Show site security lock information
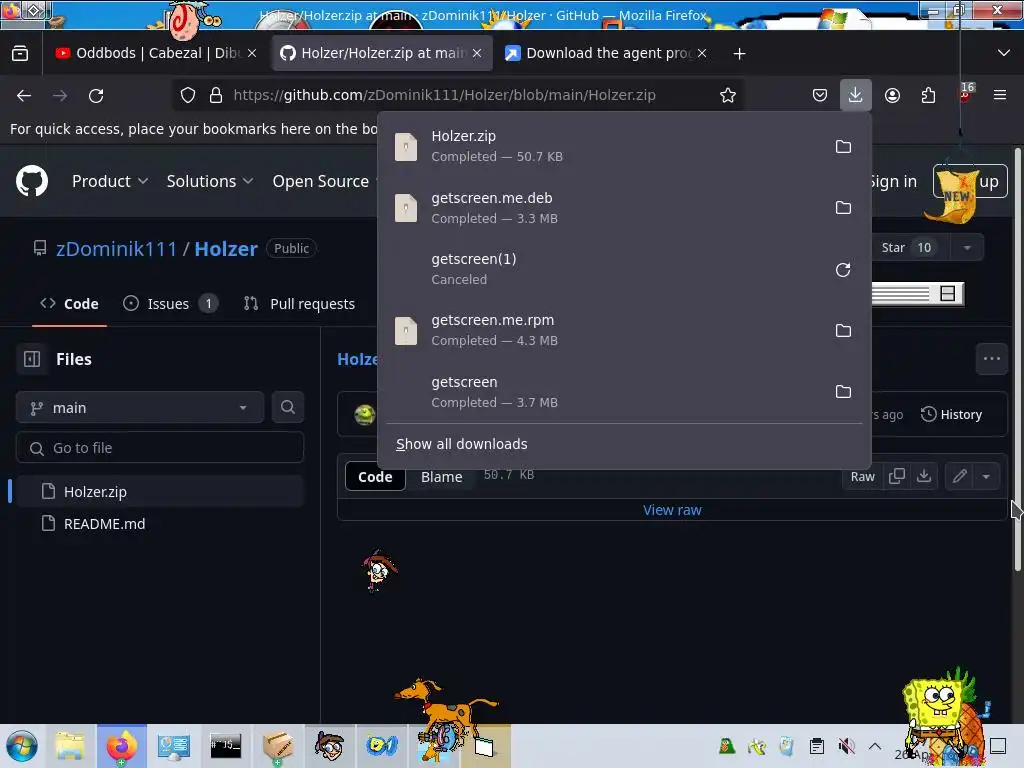The image size is (1024, 768). (216, 95)
